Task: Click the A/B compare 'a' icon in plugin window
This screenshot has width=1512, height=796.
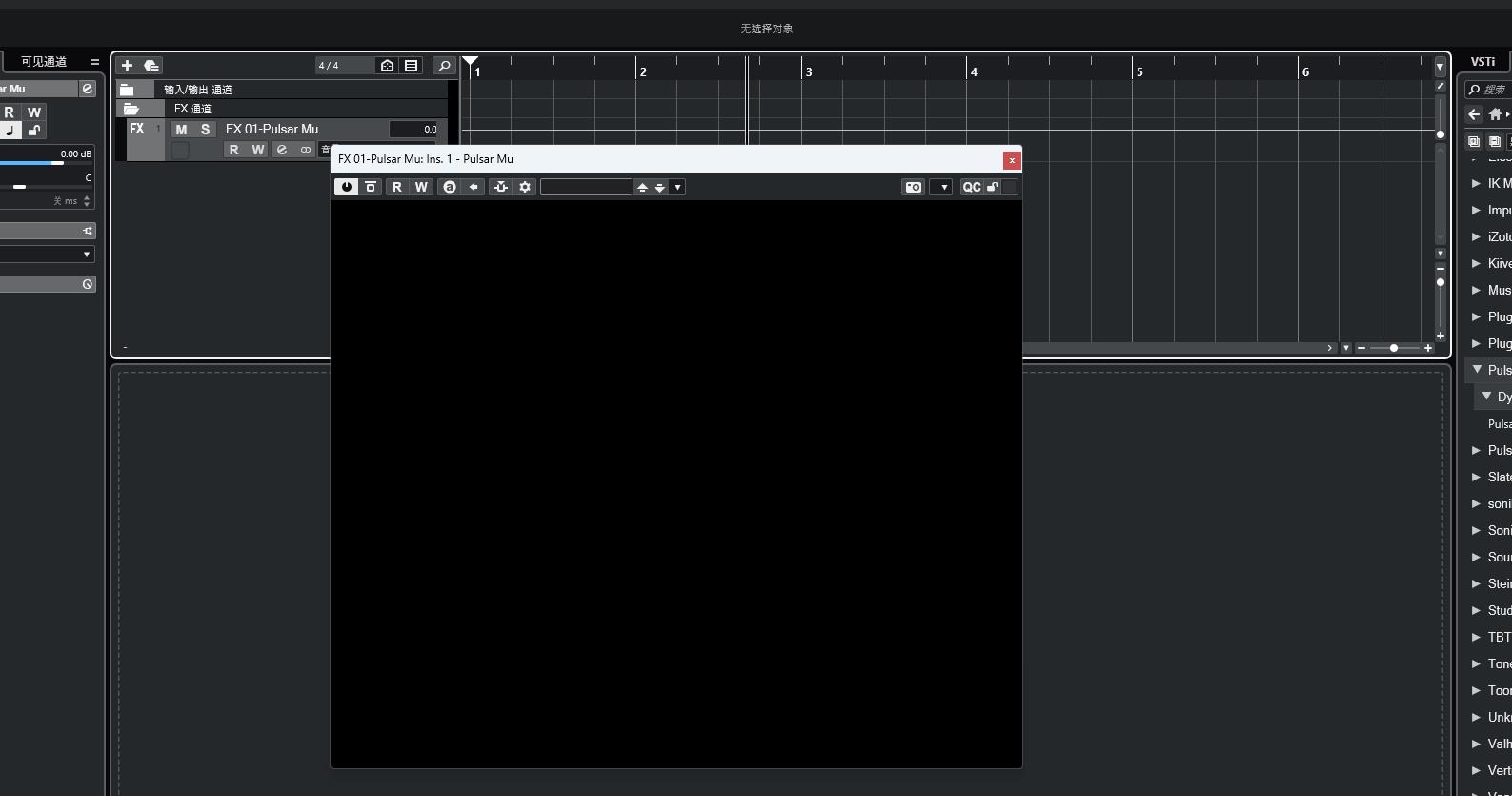Action: coord(450,187)
